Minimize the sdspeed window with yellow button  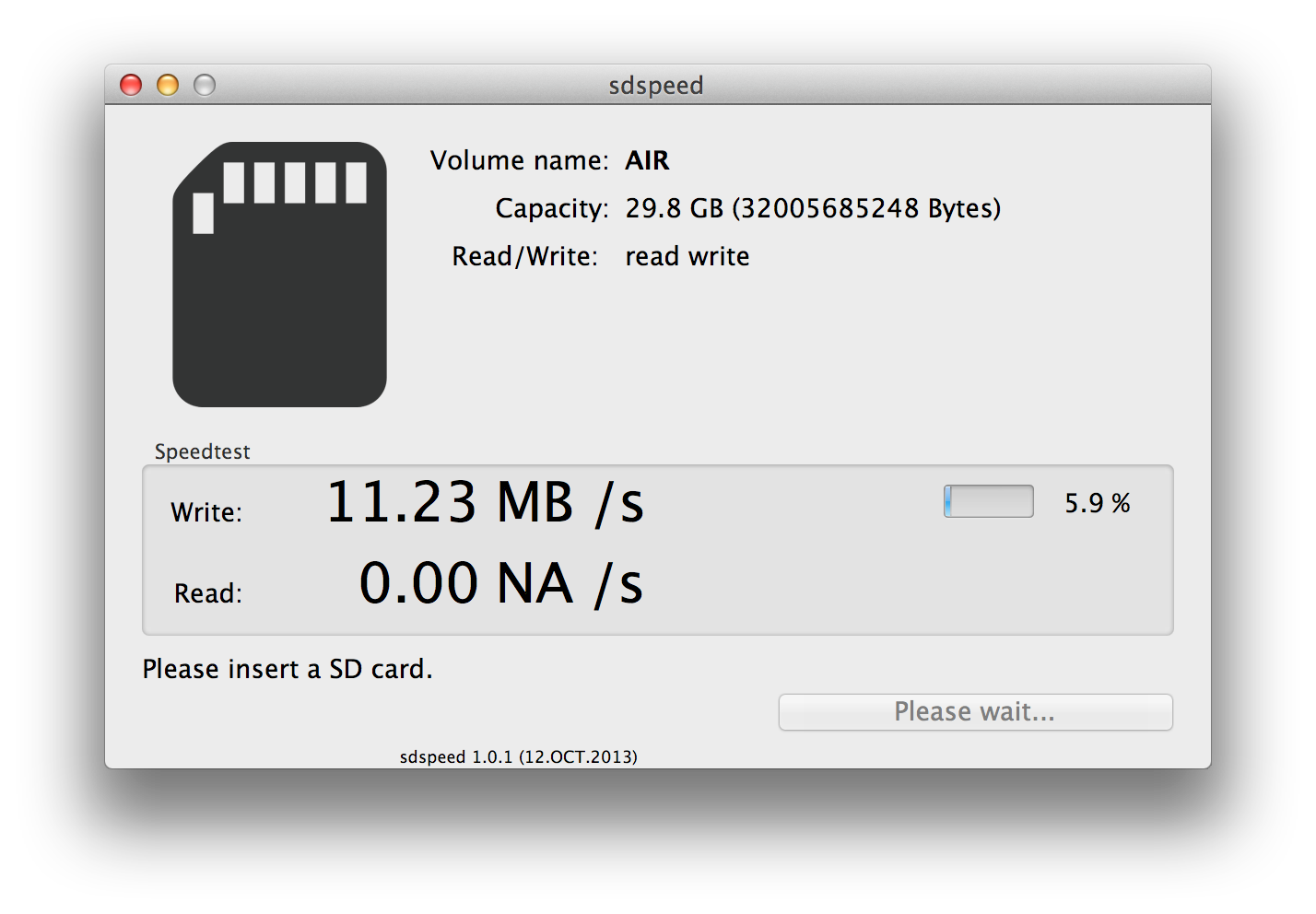[x=168, y=86]
